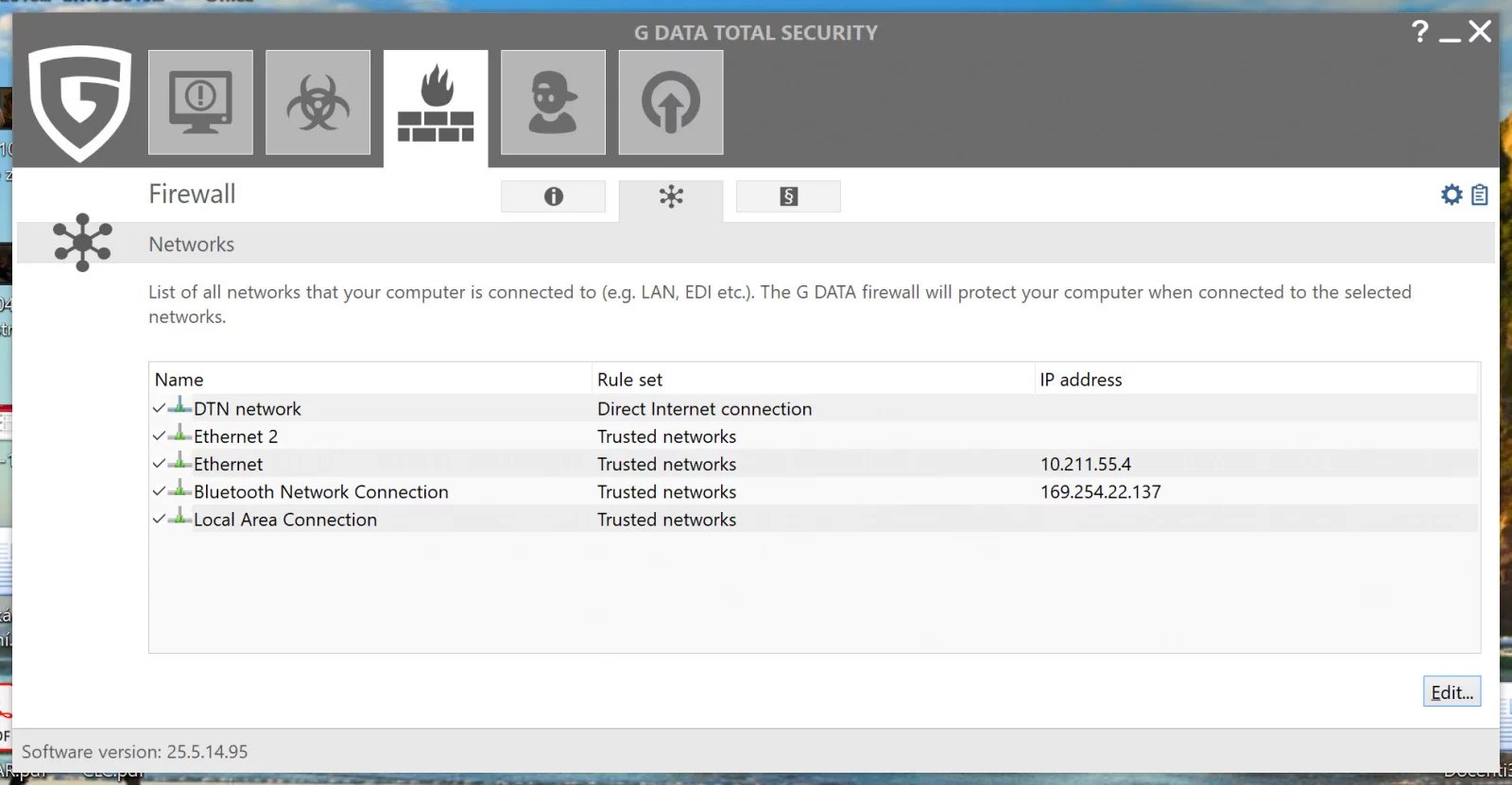Viewport: 1512px width, 785px height.
Task: Open the Virus protection biohazard tab
Action: coord(318,102)
